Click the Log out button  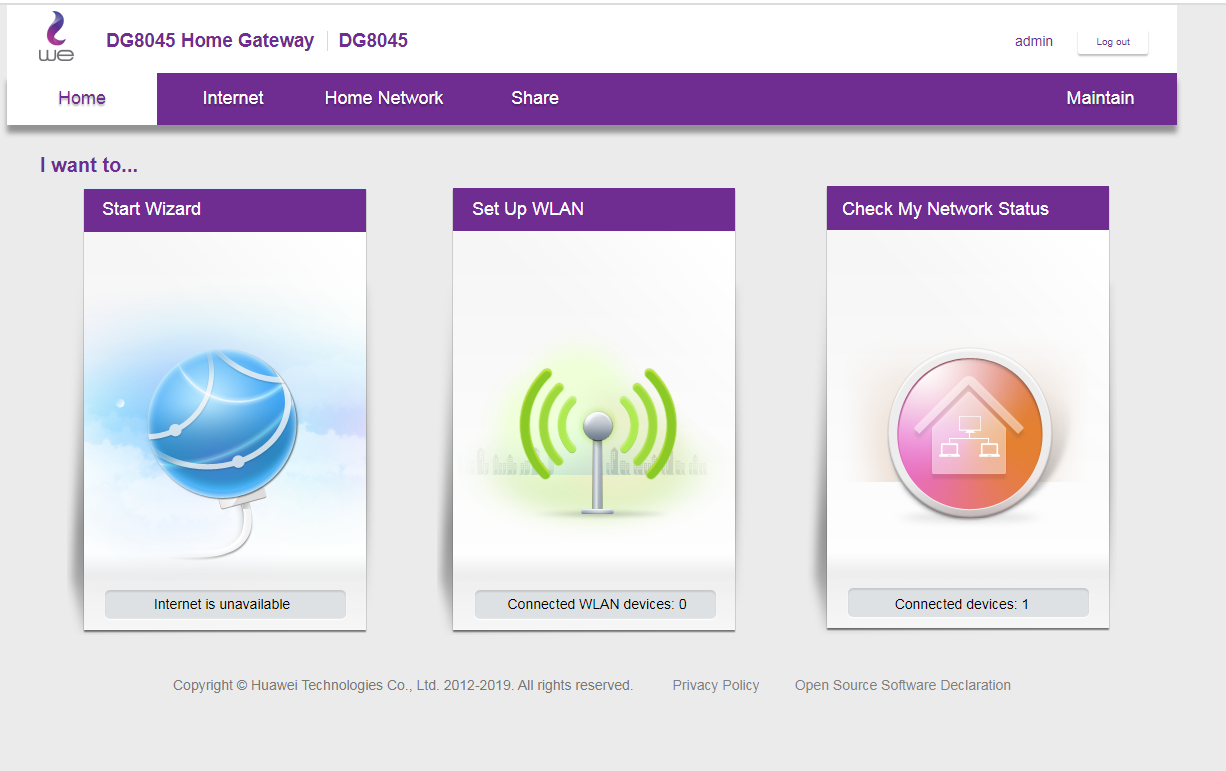tap(1113, 42)
